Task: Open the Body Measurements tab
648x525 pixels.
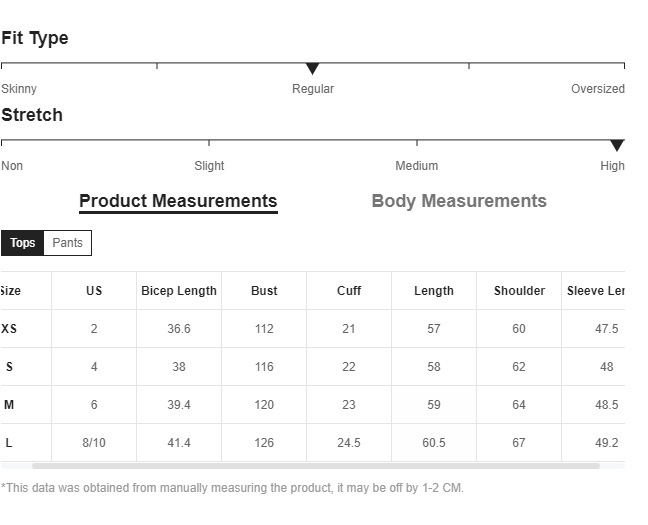Action: pyautogui.click(x=459, y=201)
